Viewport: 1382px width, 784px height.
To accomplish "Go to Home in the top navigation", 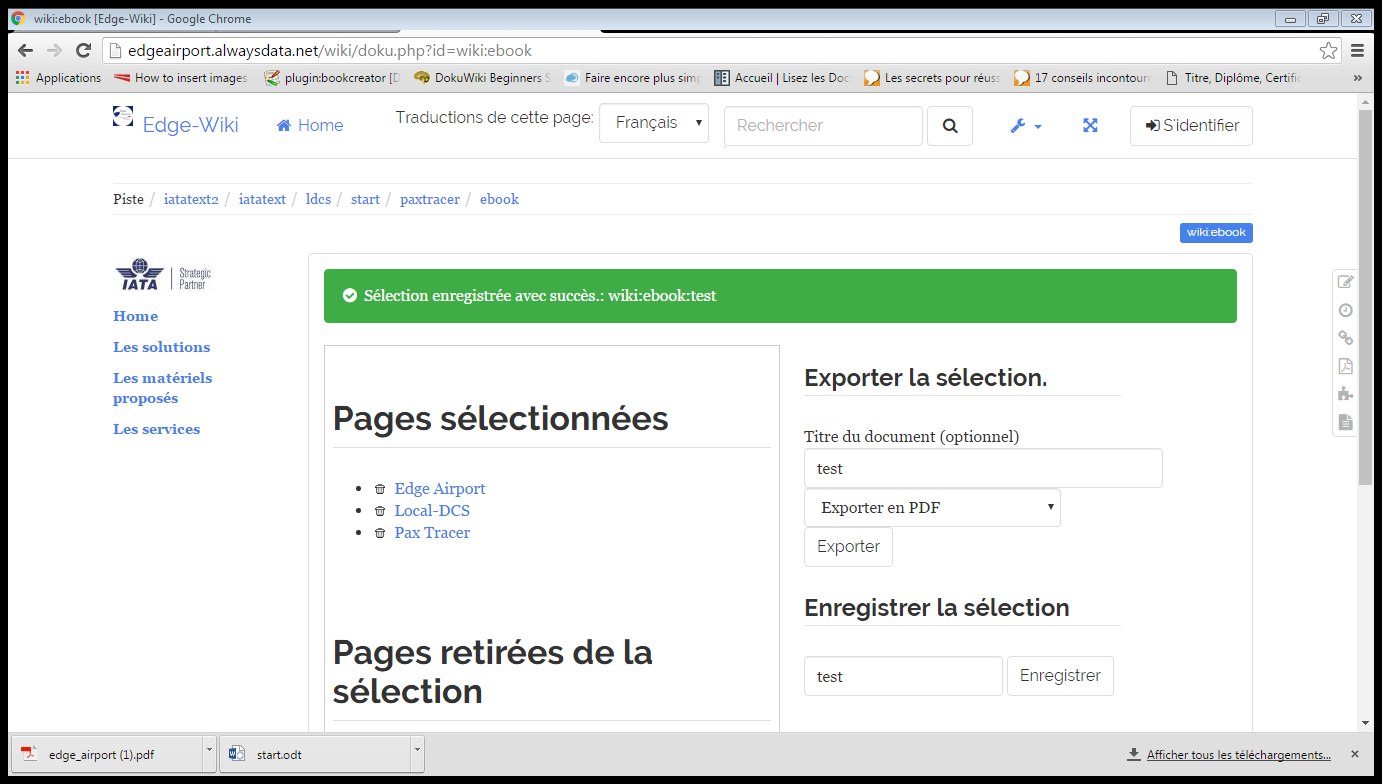I will 310,125.
